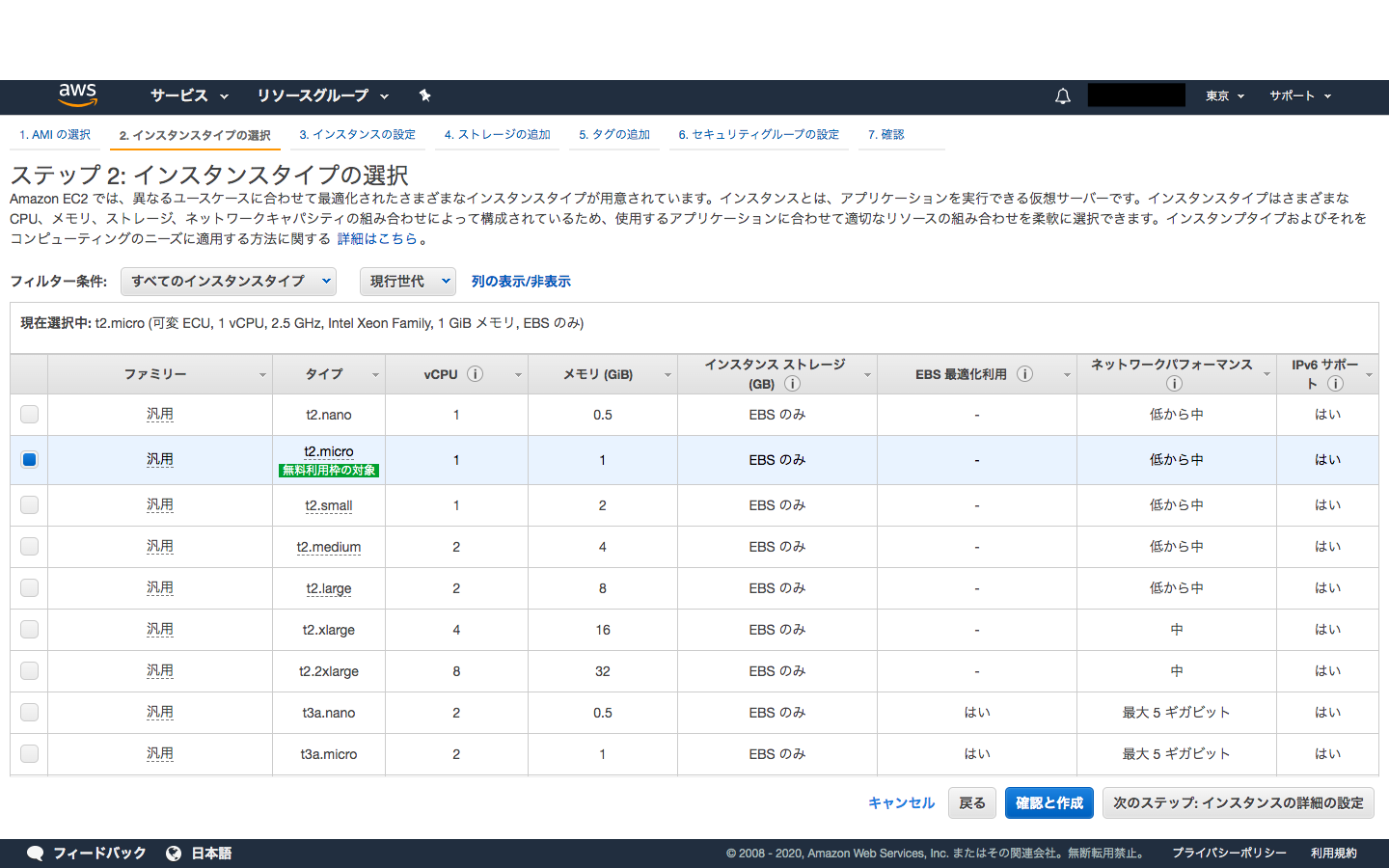This screenshot has height=868, width=1389.
Task: Select the t3a.nano row checkbox
Action: 30,712
